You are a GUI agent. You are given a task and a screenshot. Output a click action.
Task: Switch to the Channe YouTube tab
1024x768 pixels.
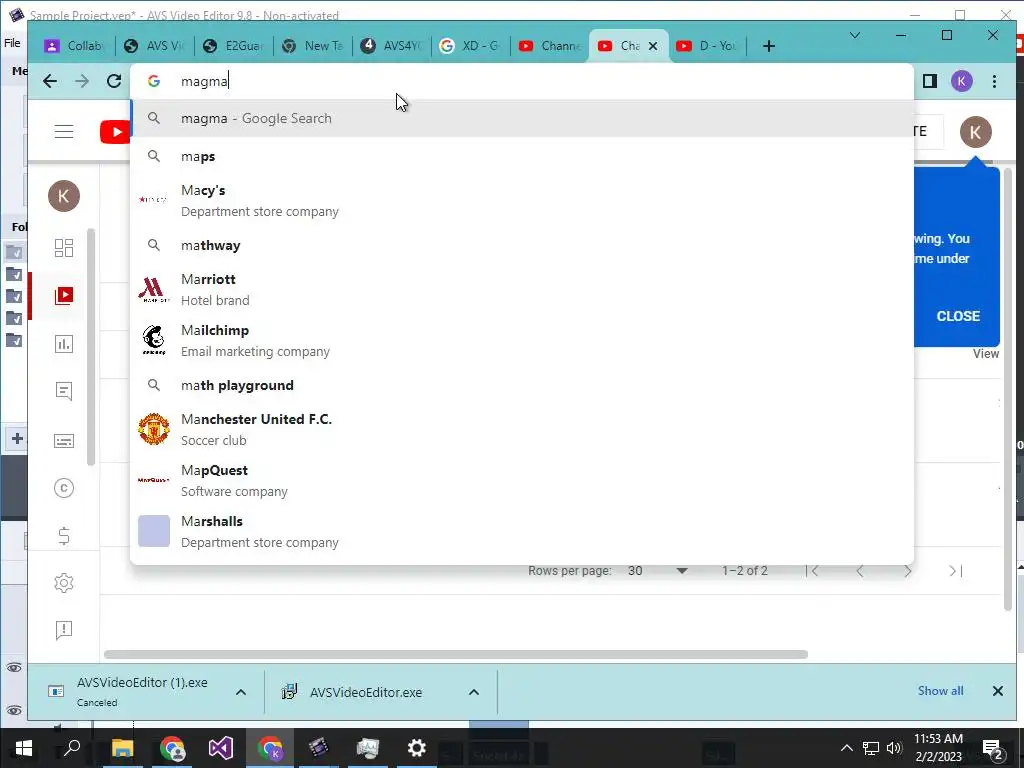click(550, 46)
